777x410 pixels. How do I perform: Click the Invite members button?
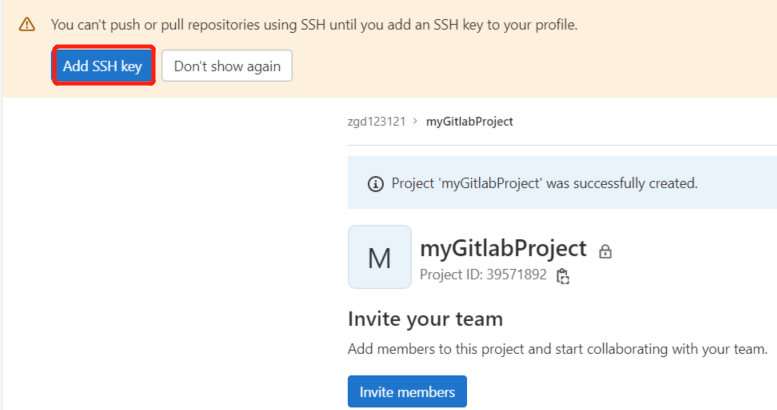pos(407,392)
